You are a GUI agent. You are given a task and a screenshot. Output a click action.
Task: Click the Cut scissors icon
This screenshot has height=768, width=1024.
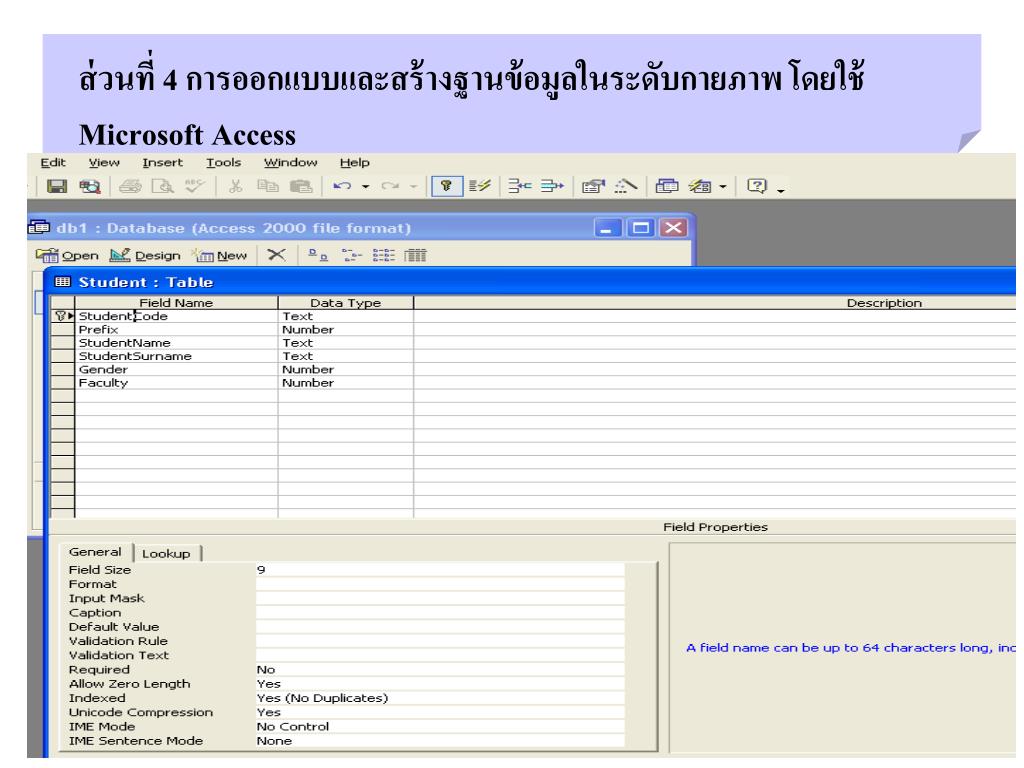[235, 187]
